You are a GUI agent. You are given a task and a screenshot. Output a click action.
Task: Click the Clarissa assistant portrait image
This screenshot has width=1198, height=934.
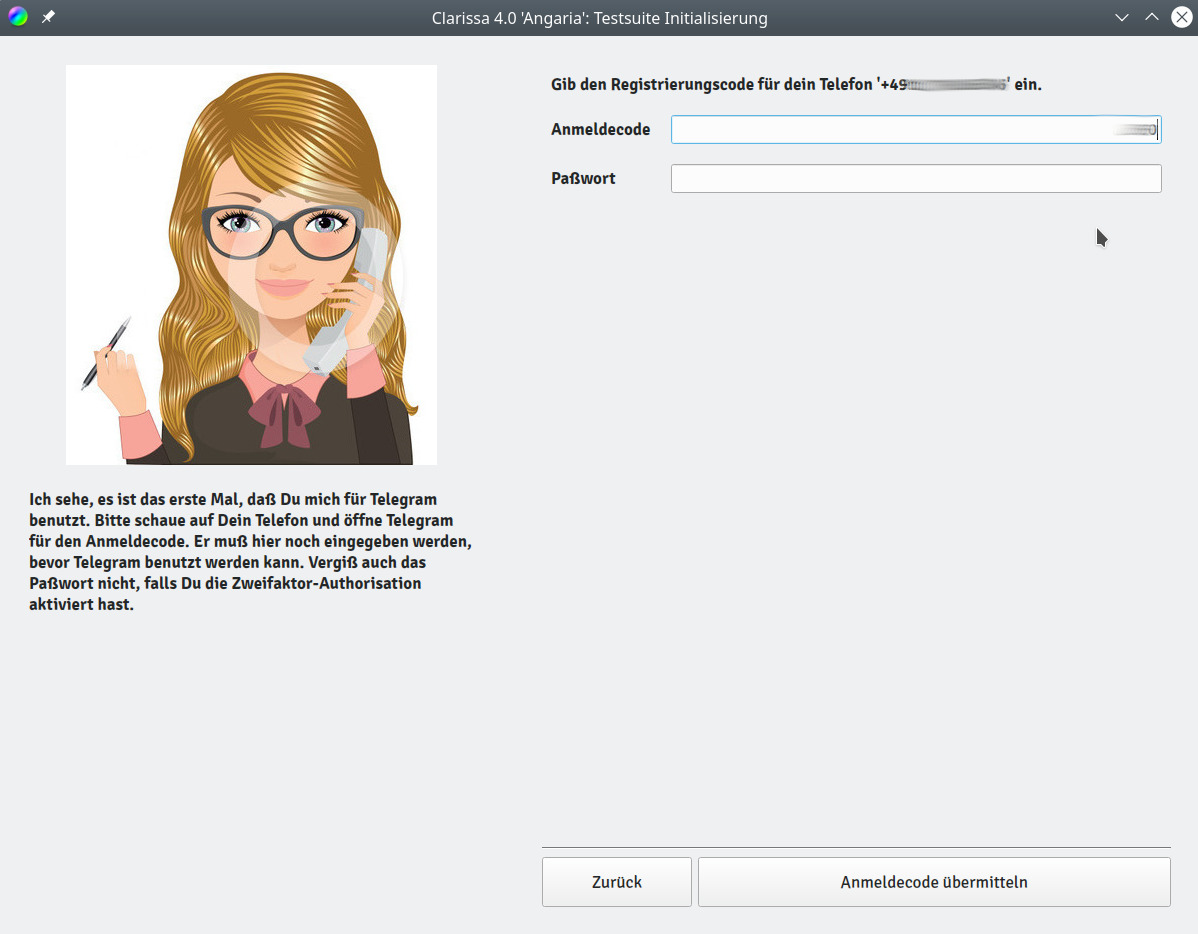251,264
